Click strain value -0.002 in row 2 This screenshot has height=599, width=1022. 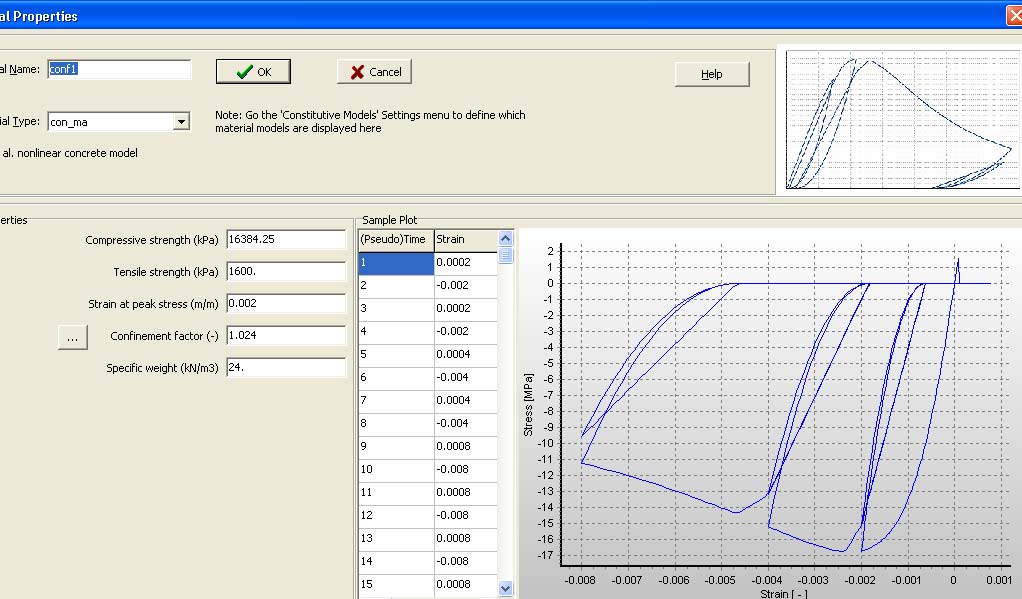[x=465, y=285]
